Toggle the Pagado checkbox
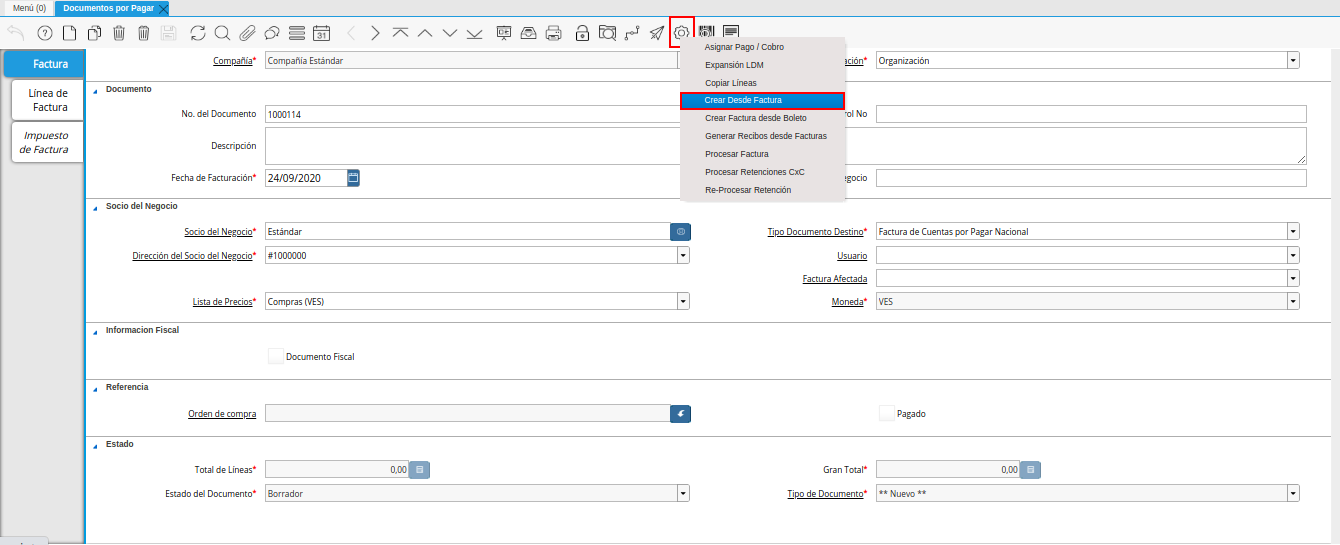Viewport: 1340px width, 545px height. pyautogui.click(x=887, y=413)
